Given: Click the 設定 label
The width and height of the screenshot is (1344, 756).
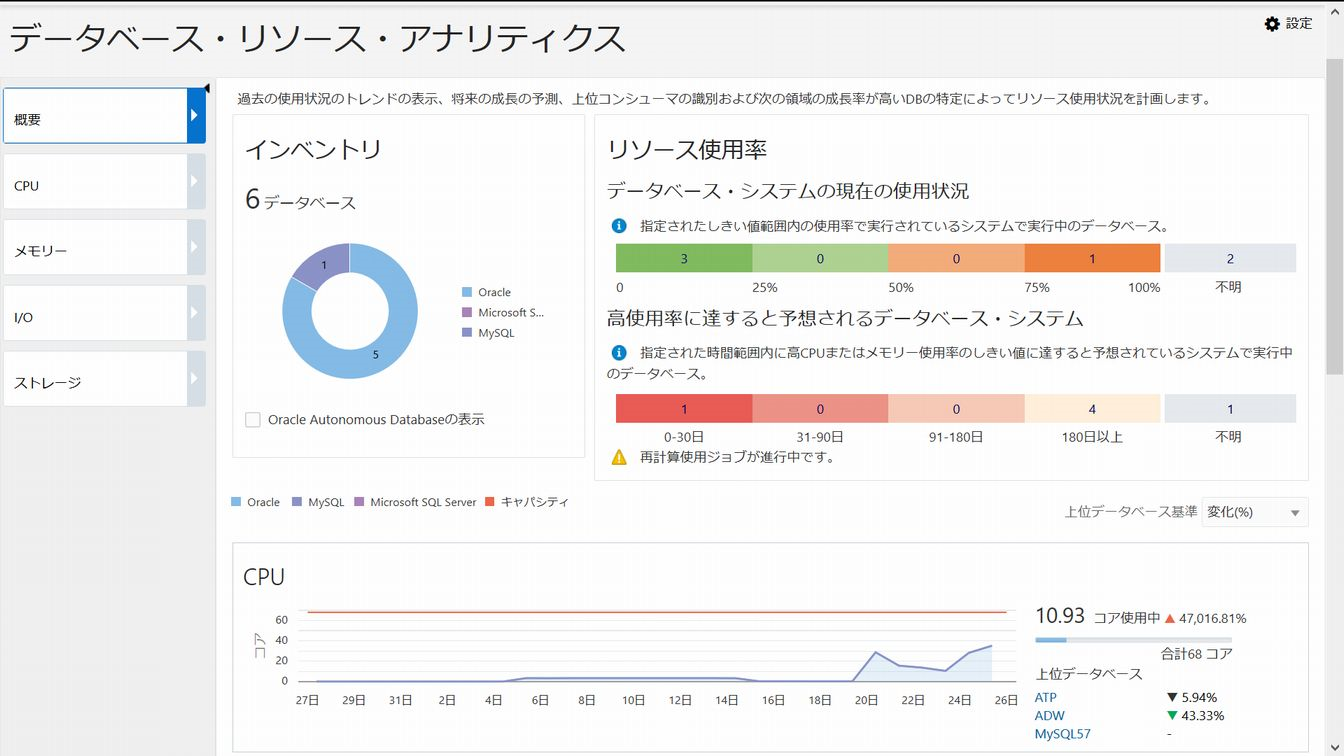Looking at the screenshot, I should (1299, 24).
